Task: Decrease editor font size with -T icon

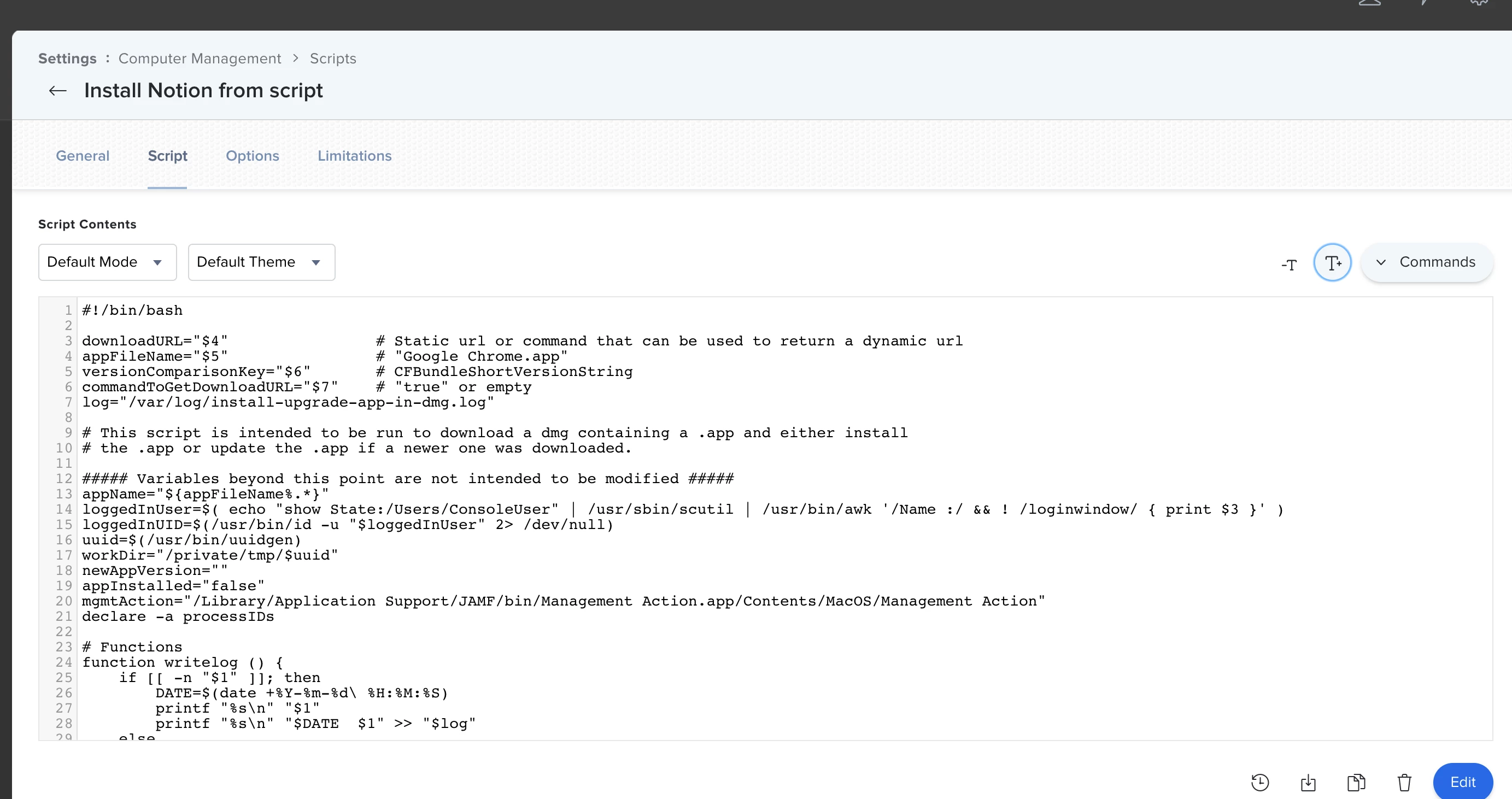Action: pos(1289,265)
